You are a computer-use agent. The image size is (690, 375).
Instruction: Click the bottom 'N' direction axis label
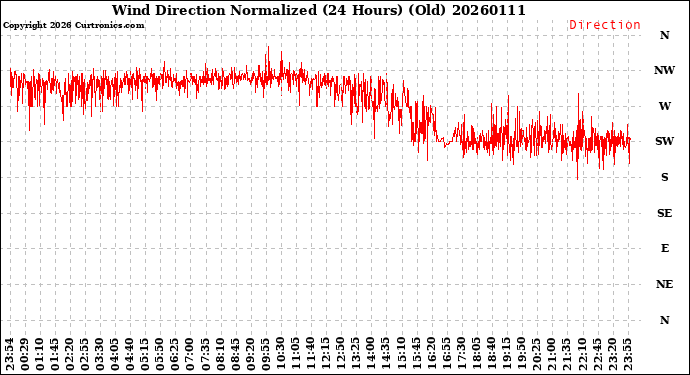pos(664,320)
